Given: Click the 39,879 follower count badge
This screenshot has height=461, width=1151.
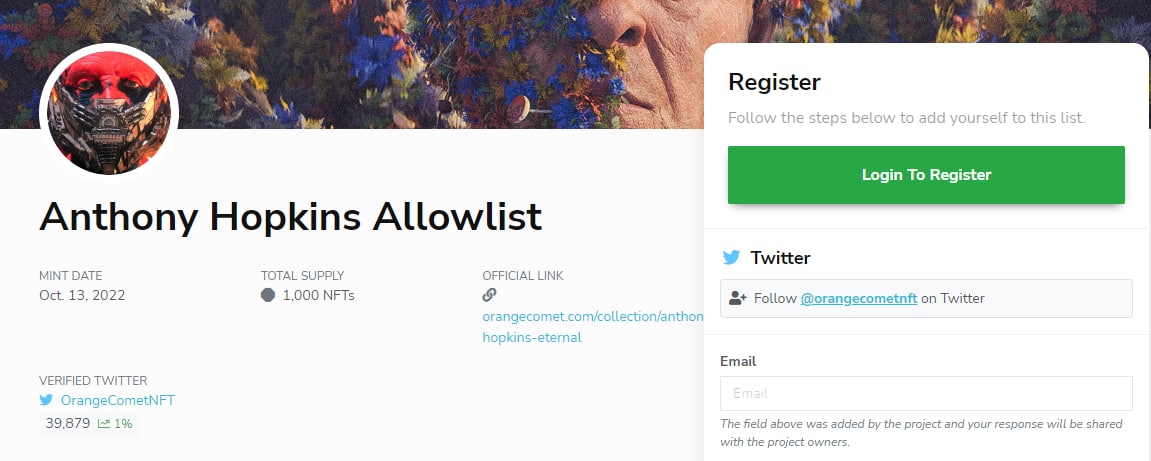Looking at the screenshot, I should [x=67, y=423].
